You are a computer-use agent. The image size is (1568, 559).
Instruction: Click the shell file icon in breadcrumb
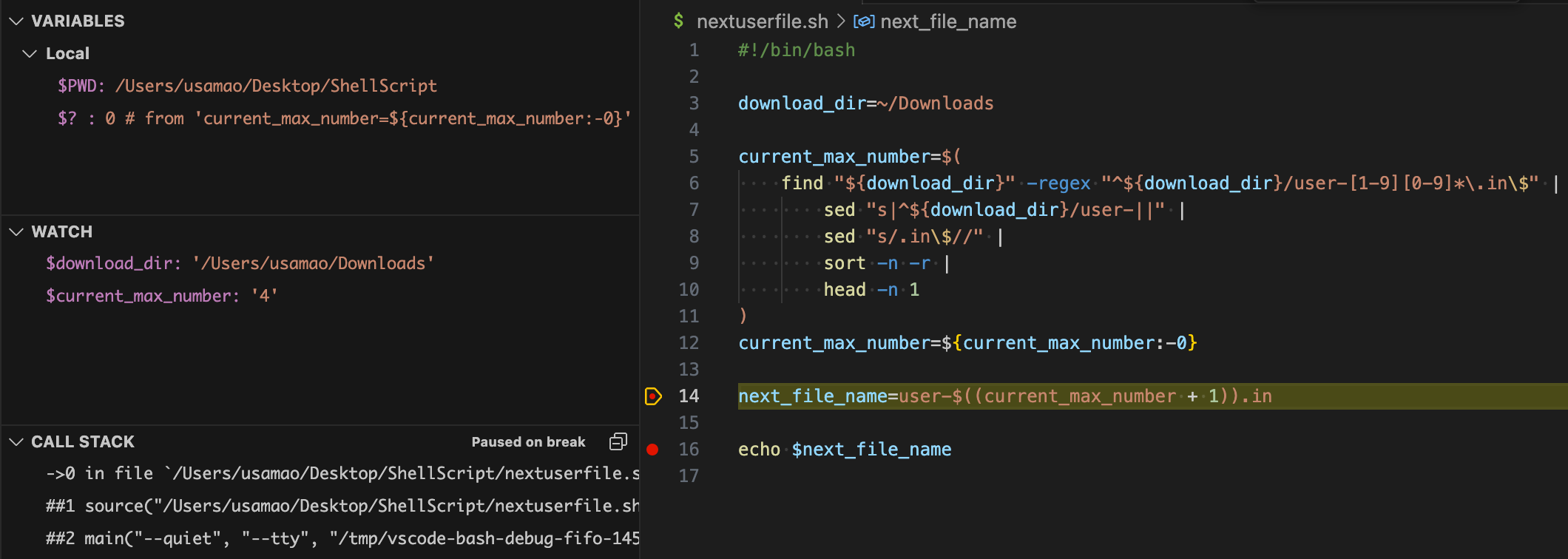pos(678,21)
